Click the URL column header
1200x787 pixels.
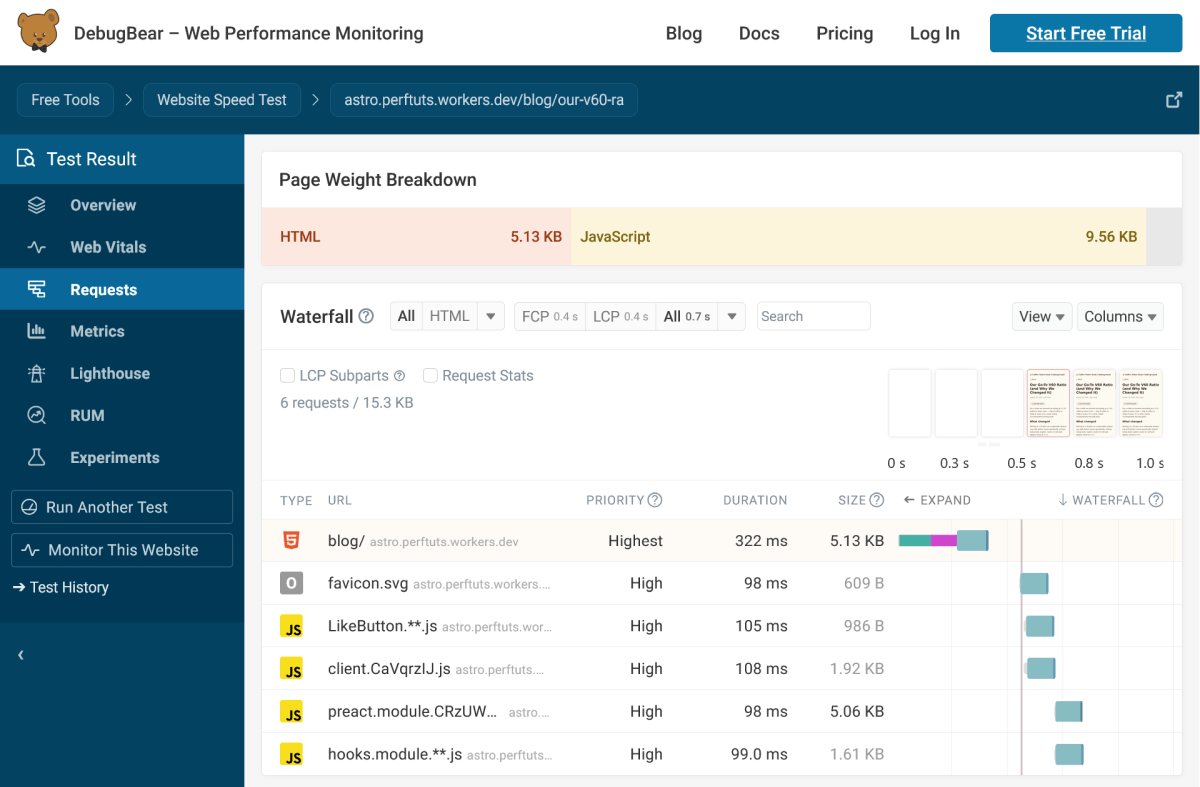340,500
